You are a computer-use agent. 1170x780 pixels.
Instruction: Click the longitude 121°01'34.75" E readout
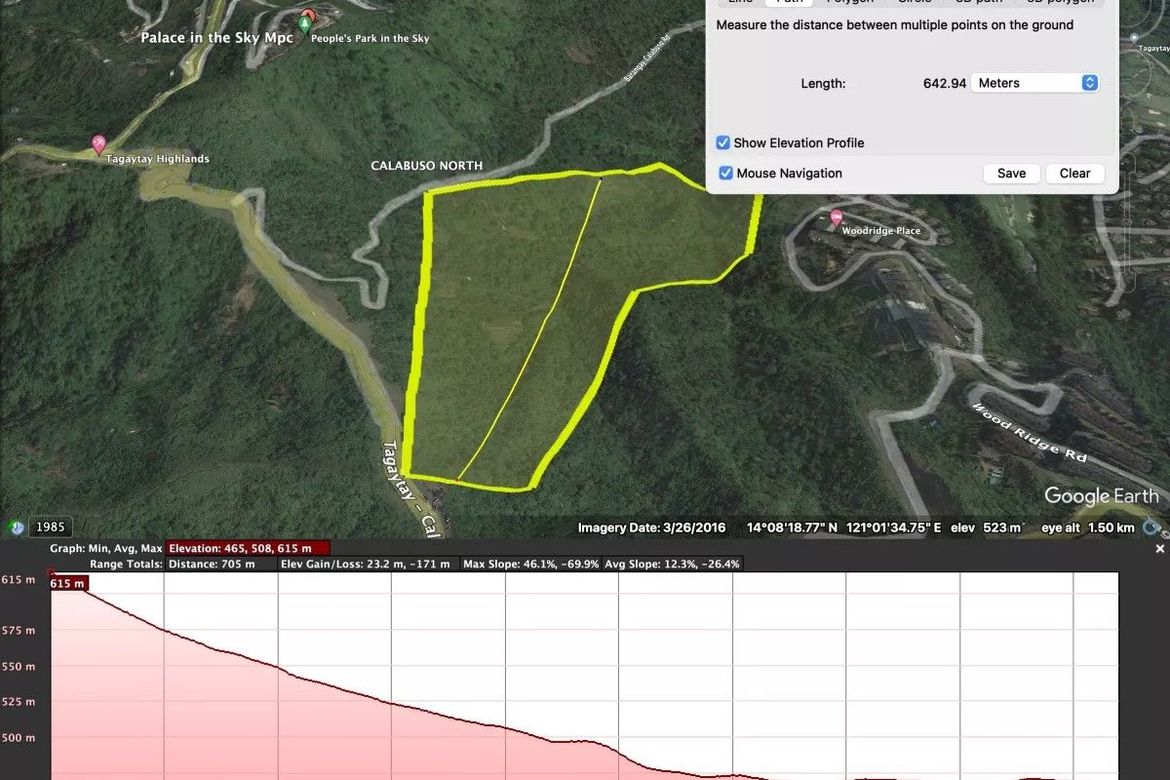(893, 528)
